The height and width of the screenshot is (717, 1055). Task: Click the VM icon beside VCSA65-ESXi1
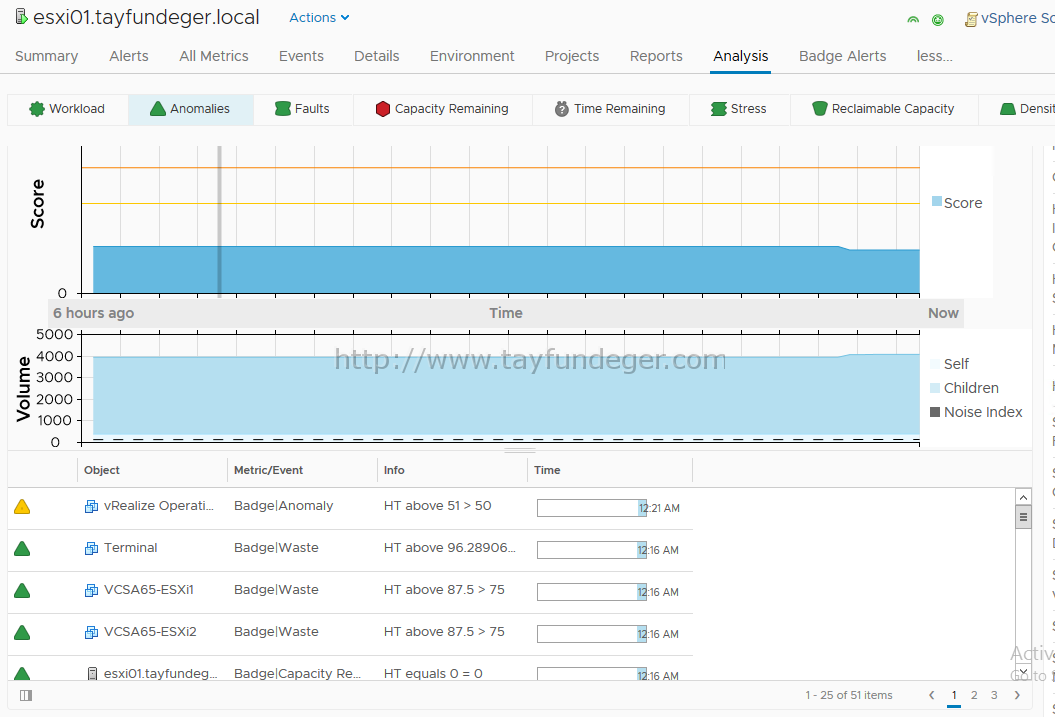coord(92,591)
